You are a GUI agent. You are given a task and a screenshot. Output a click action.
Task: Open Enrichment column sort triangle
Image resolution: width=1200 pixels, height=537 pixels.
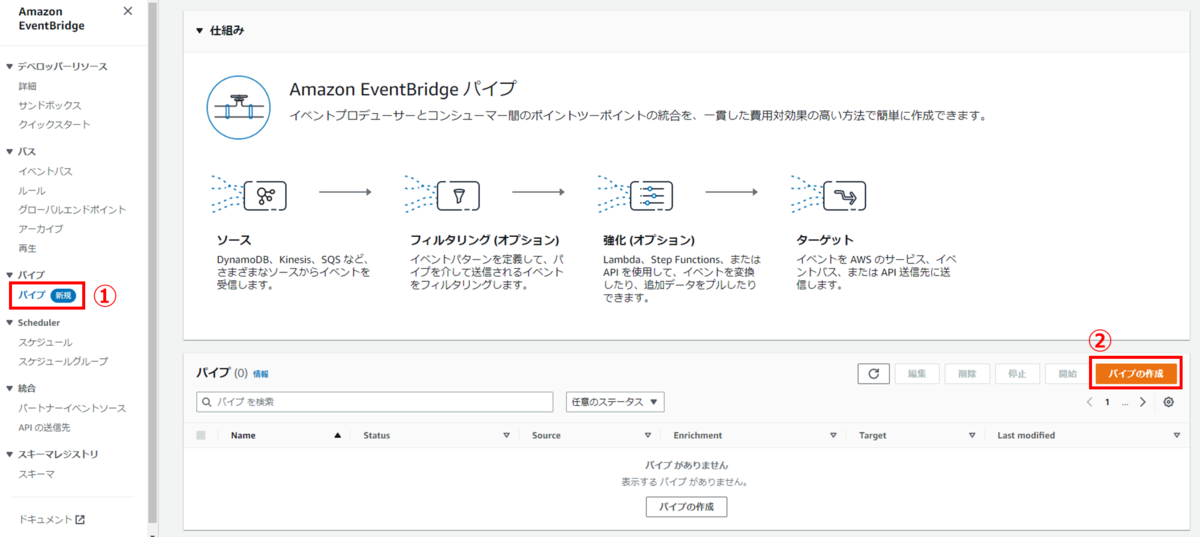tap(833, 436)
